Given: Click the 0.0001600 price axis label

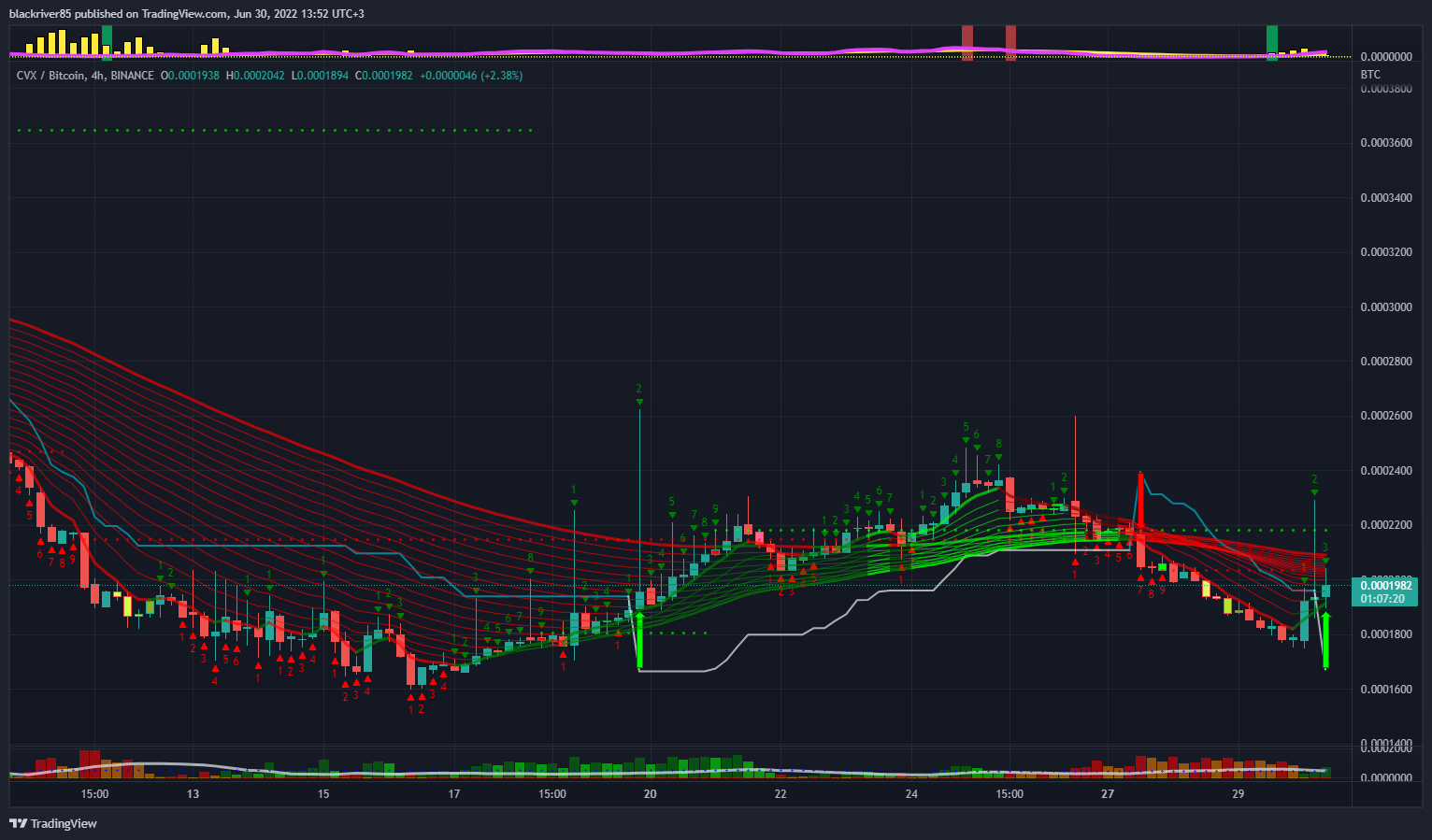Looking at the screenshot, I should click(1386, 690).
